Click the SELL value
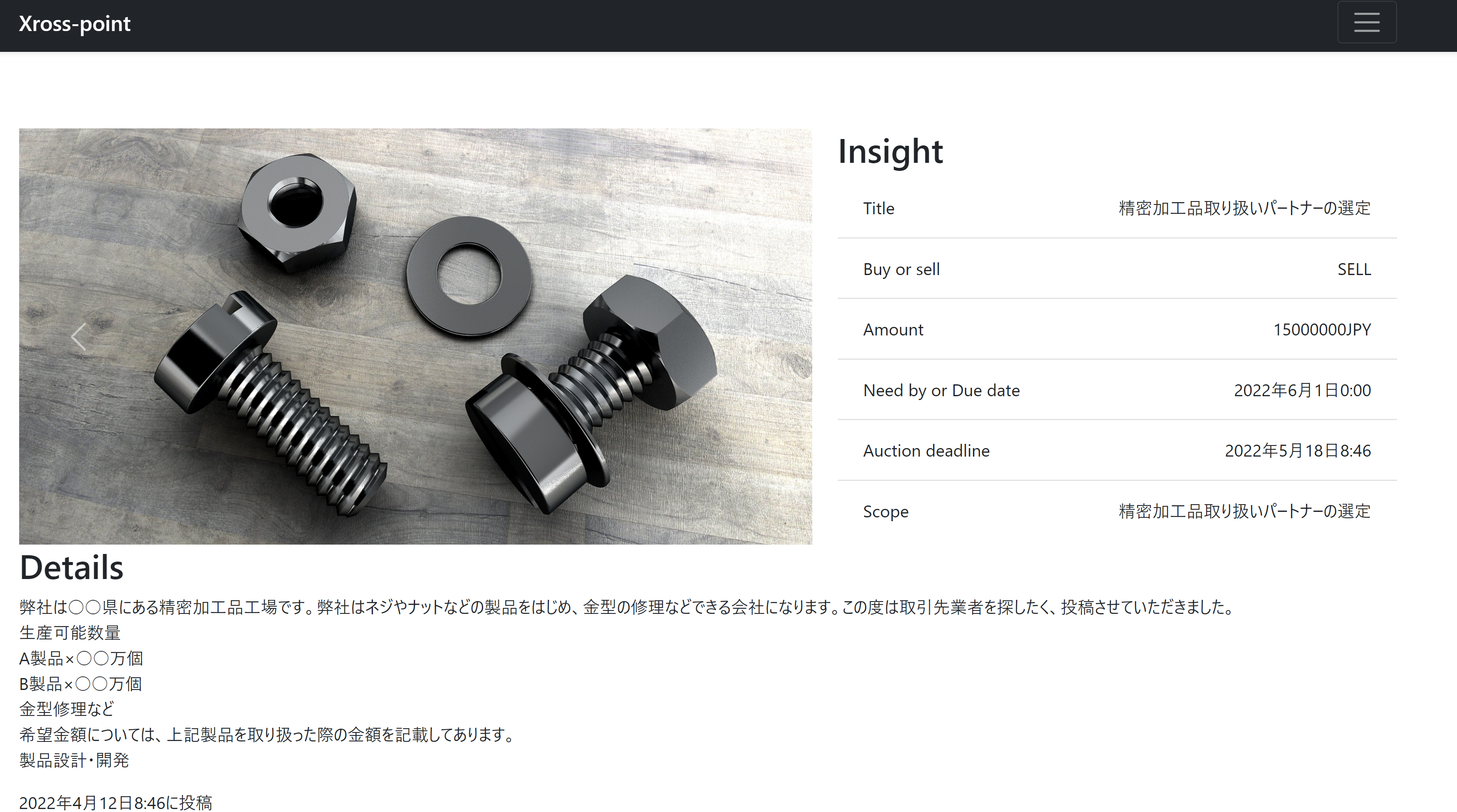This screenshot has height=812, width=1457. [1354, 269]
